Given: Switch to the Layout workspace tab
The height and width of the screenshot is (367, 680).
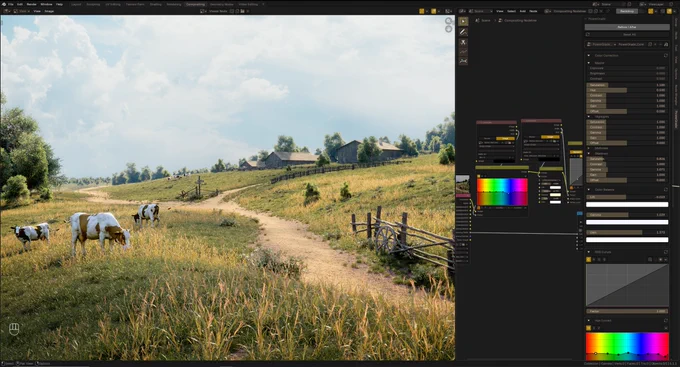Looking at the screenshot, I should click(x=76, y=4).
